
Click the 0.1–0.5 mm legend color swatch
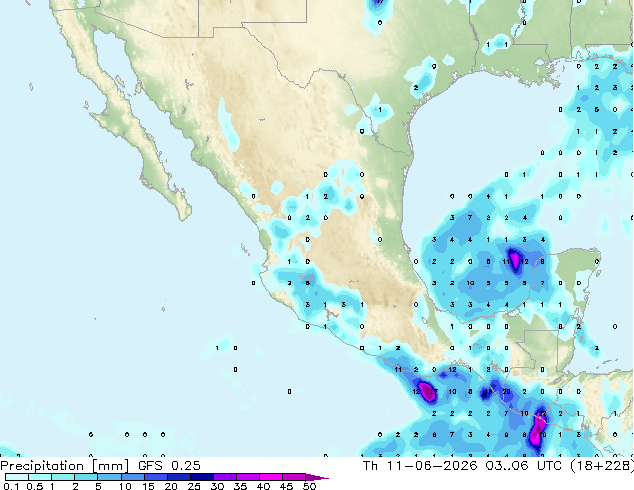click(x=17, y=477)
